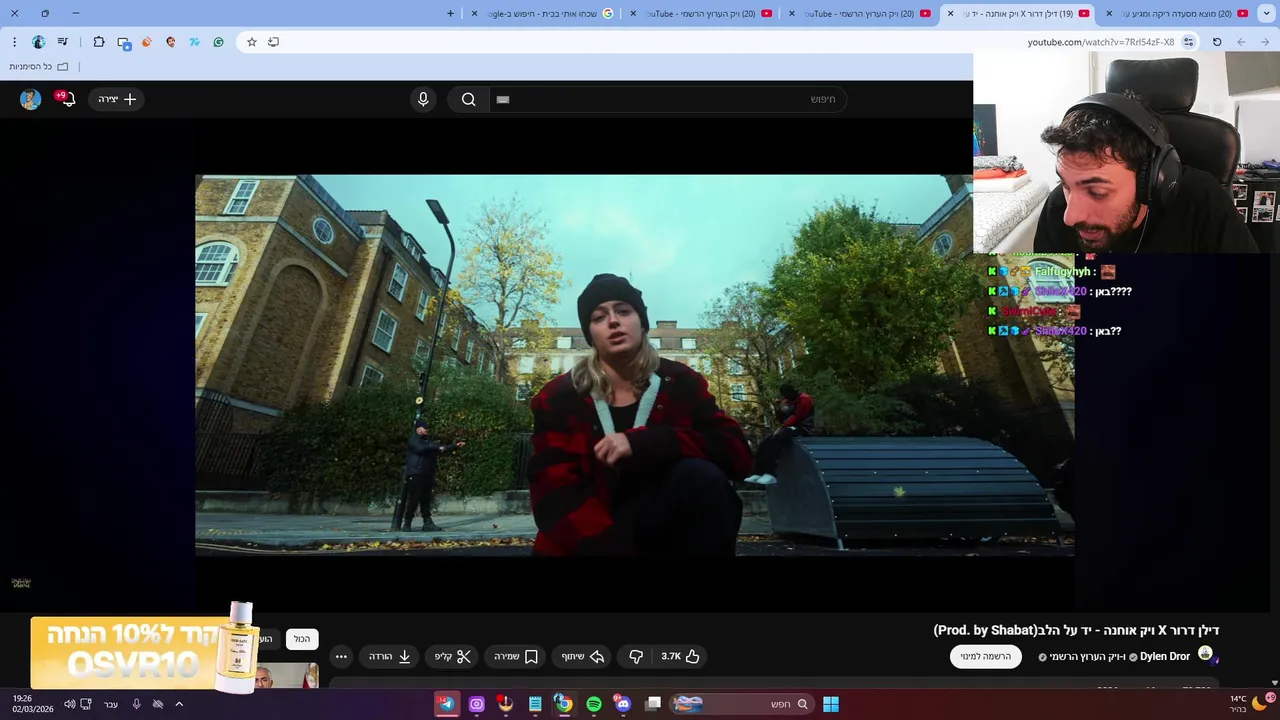Dislike the video with thumbs down

tap(636, 656)
